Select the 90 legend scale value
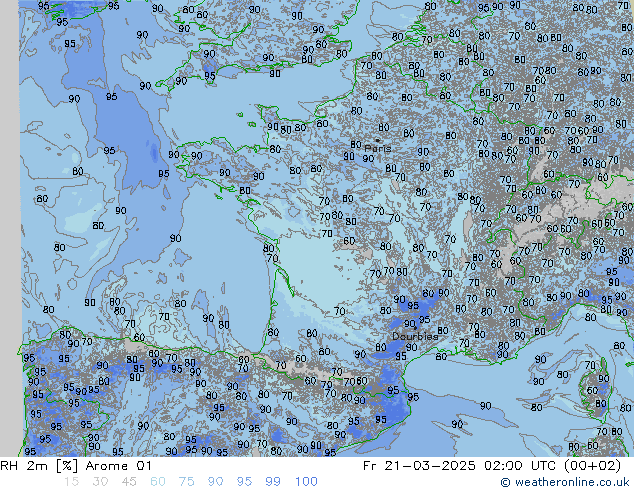This screenshot has width=634, height=490. tap(215, 482)
